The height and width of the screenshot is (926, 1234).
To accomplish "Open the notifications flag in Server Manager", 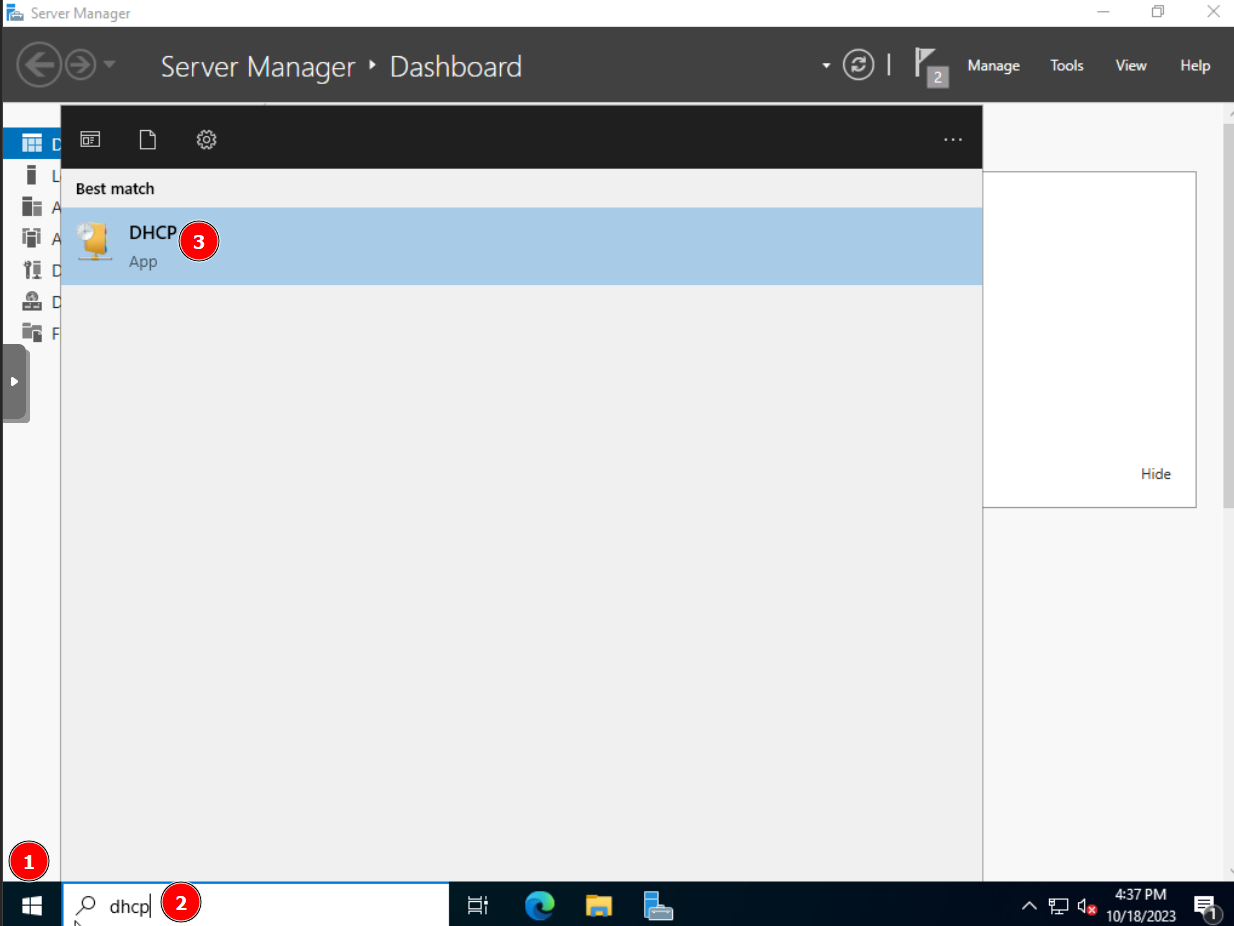I will 929,66.
